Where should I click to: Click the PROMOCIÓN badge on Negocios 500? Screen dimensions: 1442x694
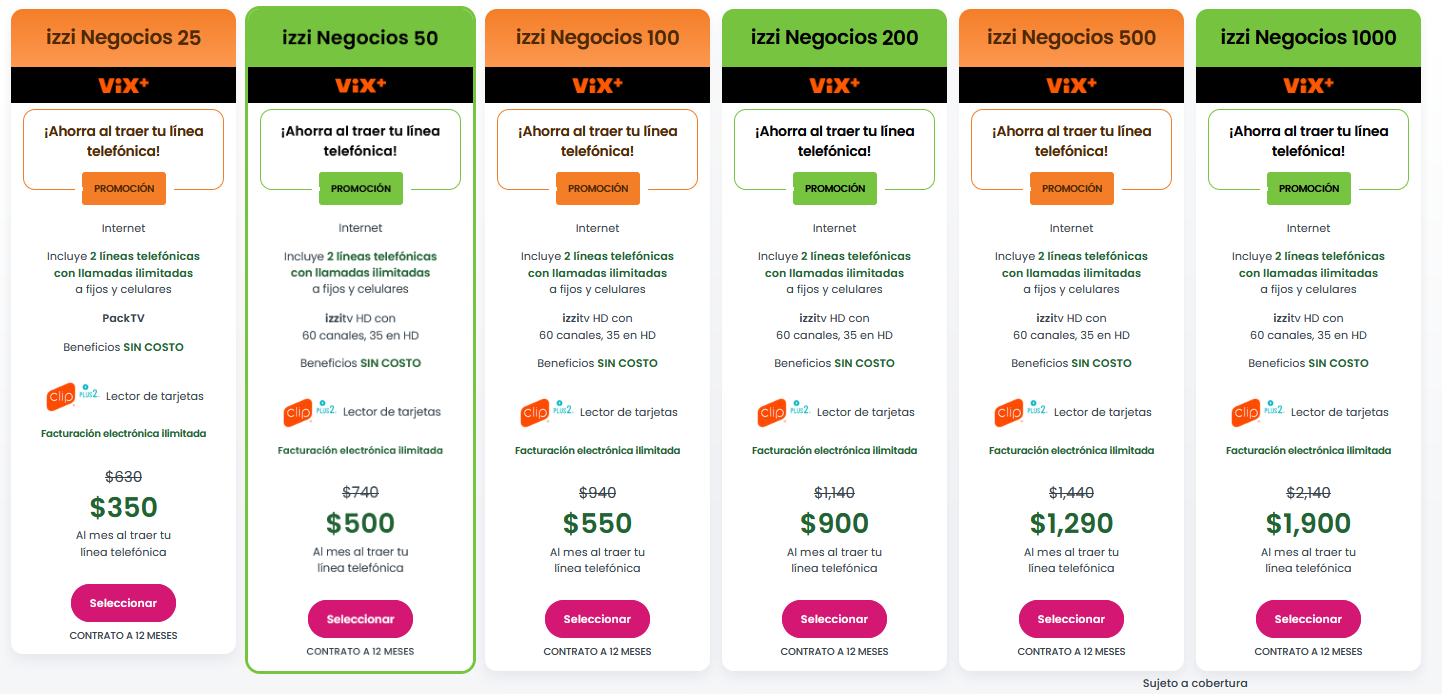click(1072, 188)
